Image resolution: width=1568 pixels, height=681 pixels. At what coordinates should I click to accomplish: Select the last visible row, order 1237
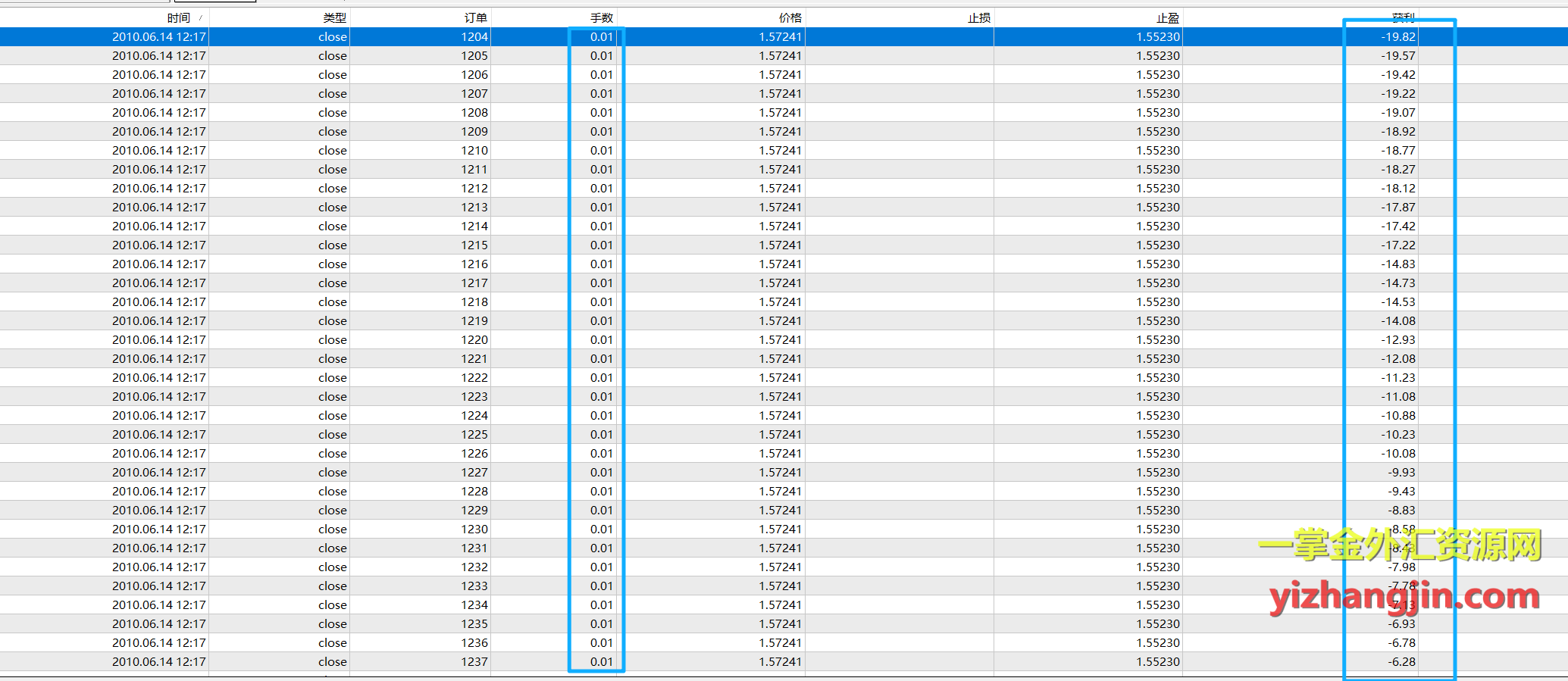point(474,661)
